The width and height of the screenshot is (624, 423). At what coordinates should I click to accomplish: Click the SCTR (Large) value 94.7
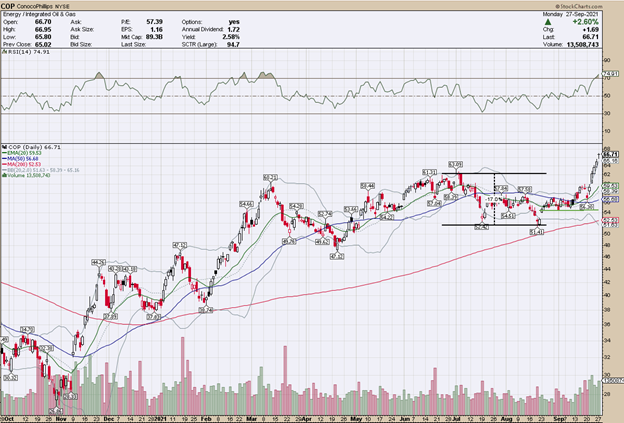233,45
